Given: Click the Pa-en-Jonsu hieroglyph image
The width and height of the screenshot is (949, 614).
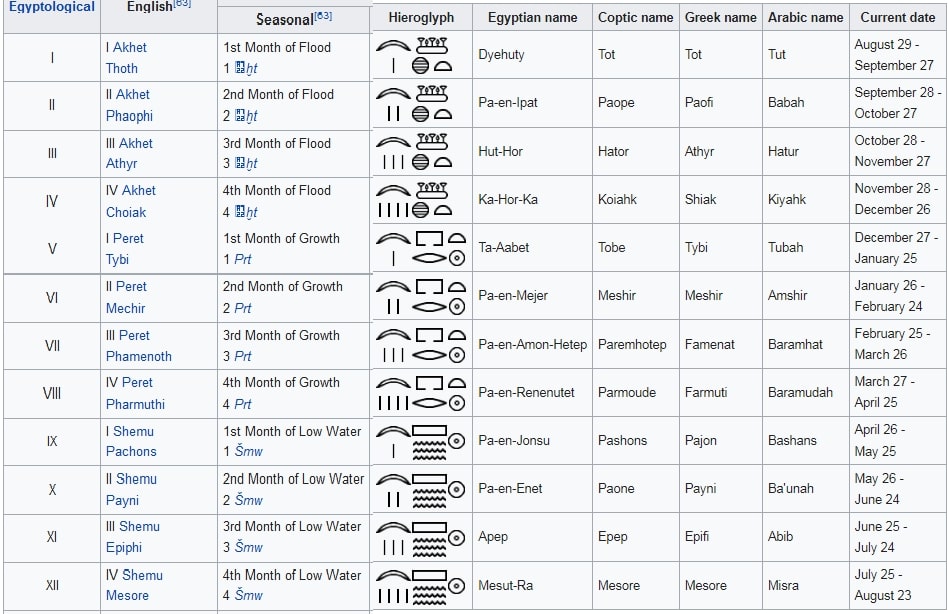Looking at the screenshot, I should (421, 441).
